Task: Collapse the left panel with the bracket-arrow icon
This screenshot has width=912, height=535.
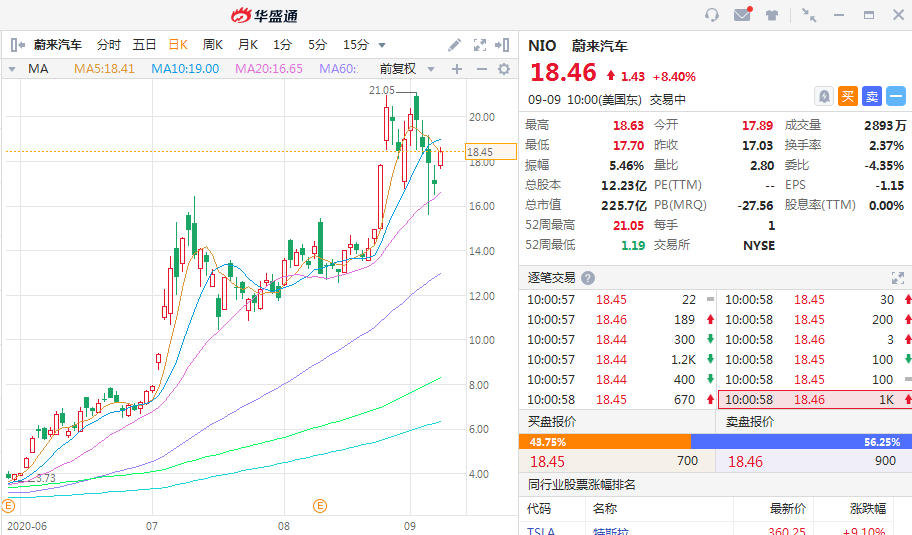Action: coord(17,45)
